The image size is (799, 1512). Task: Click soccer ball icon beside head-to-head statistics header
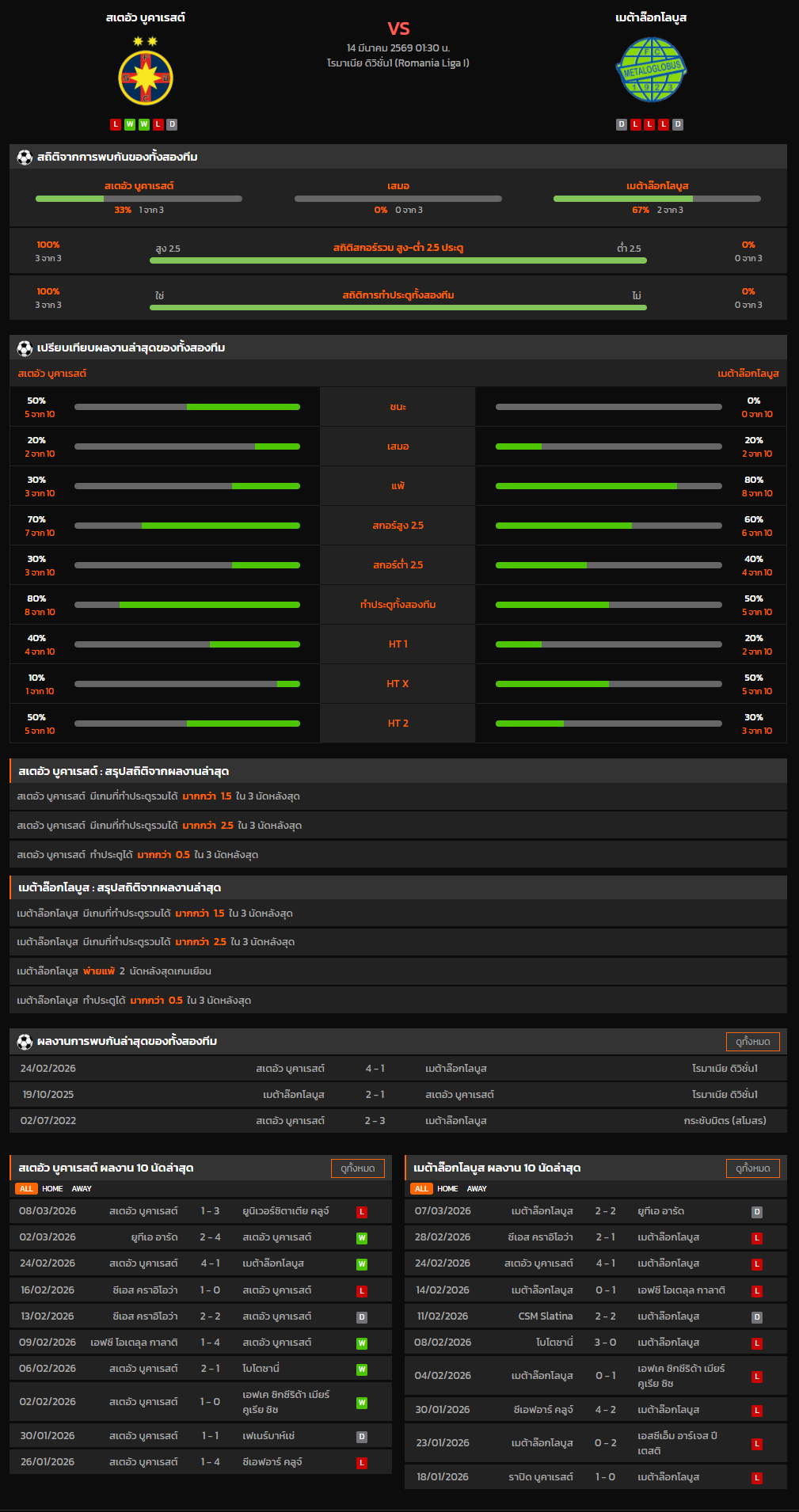tap(25, 157)
